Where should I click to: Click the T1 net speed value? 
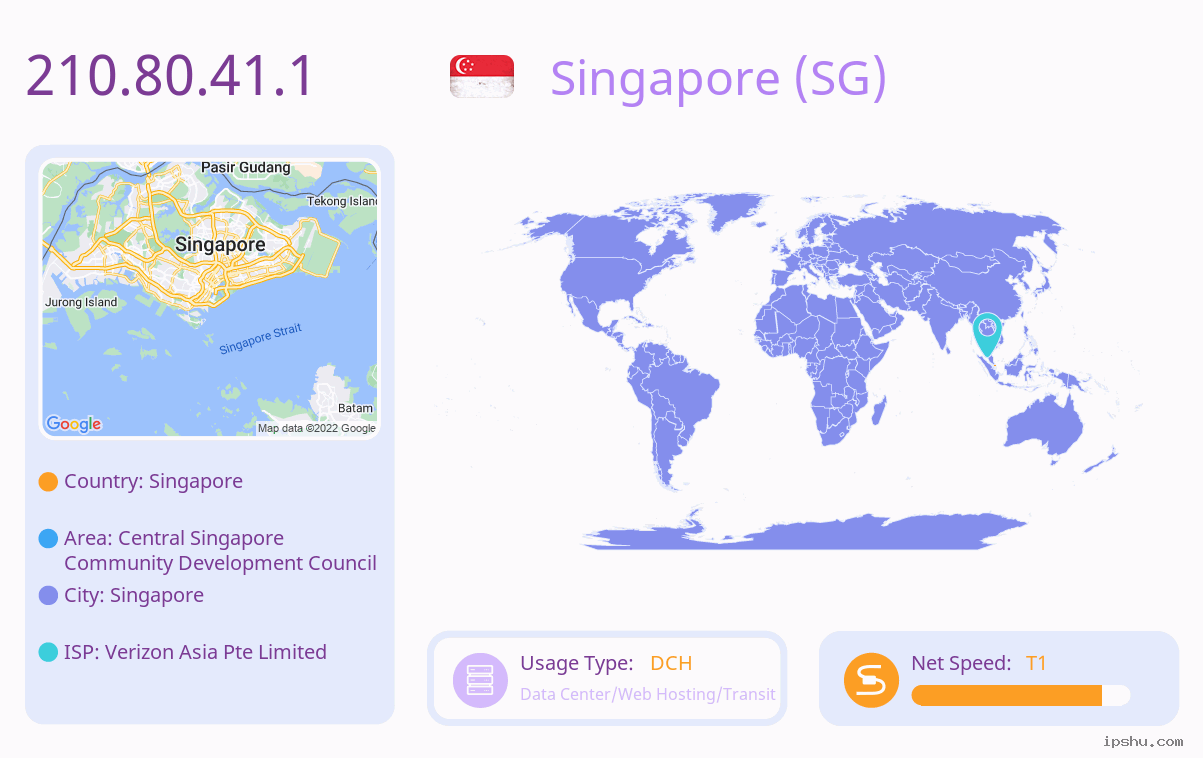pyautogui.click(x=1036, y=663)
